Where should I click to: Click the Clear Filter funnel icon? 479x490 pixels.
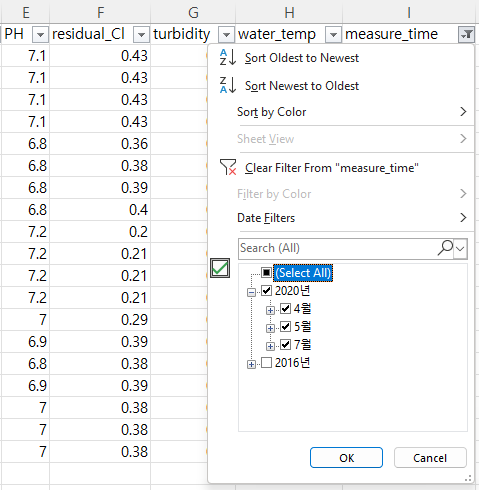(x=228, y=167)
